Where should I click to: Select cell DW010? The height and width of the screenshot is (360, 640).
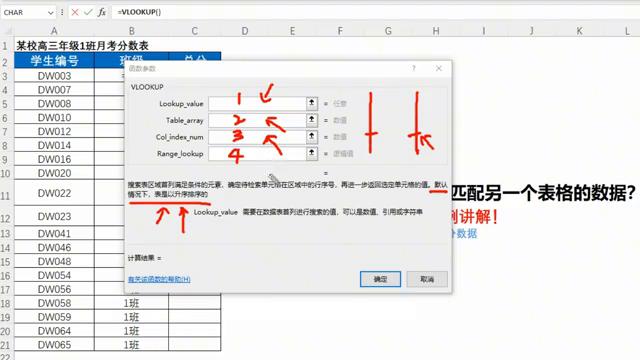54,118
